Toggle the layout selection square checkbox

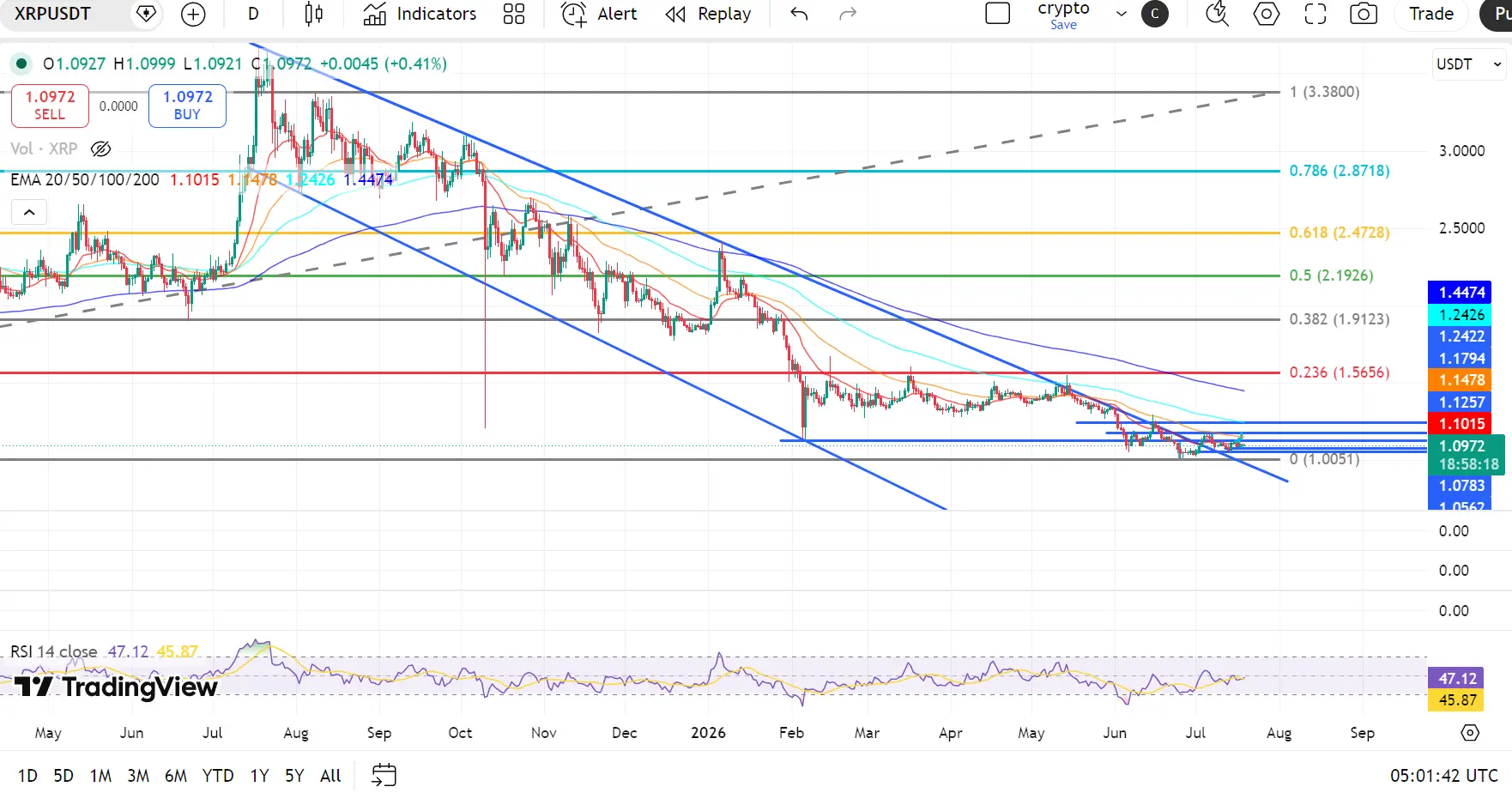[998, 14]
